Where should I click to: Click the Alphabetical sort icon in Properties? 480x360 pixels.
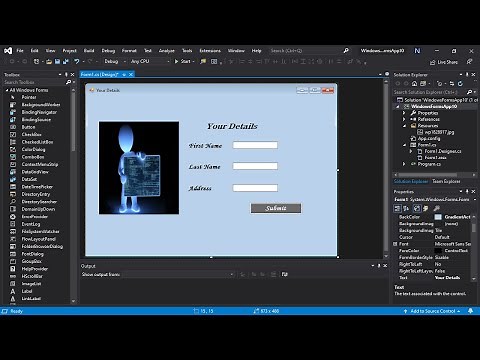point(406,209)
